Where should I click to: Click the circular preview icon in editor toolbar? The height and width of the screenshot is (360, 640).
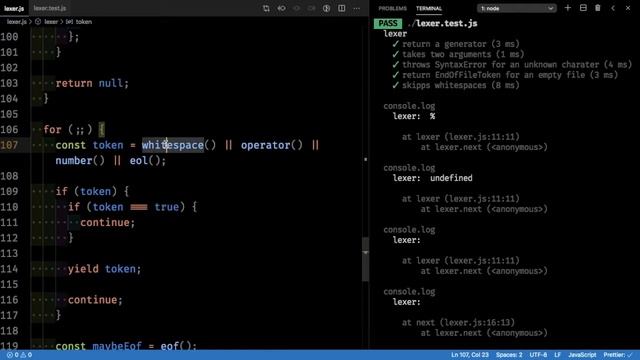click(x=326, y=8)
